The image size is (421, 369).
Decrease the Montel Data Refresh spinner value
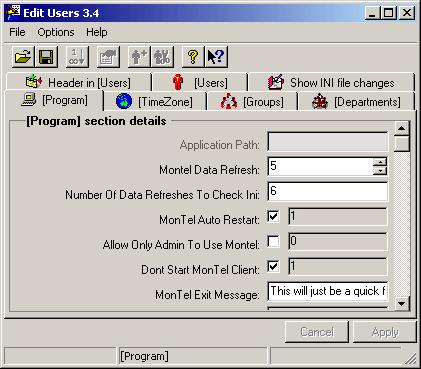(380, 171)
